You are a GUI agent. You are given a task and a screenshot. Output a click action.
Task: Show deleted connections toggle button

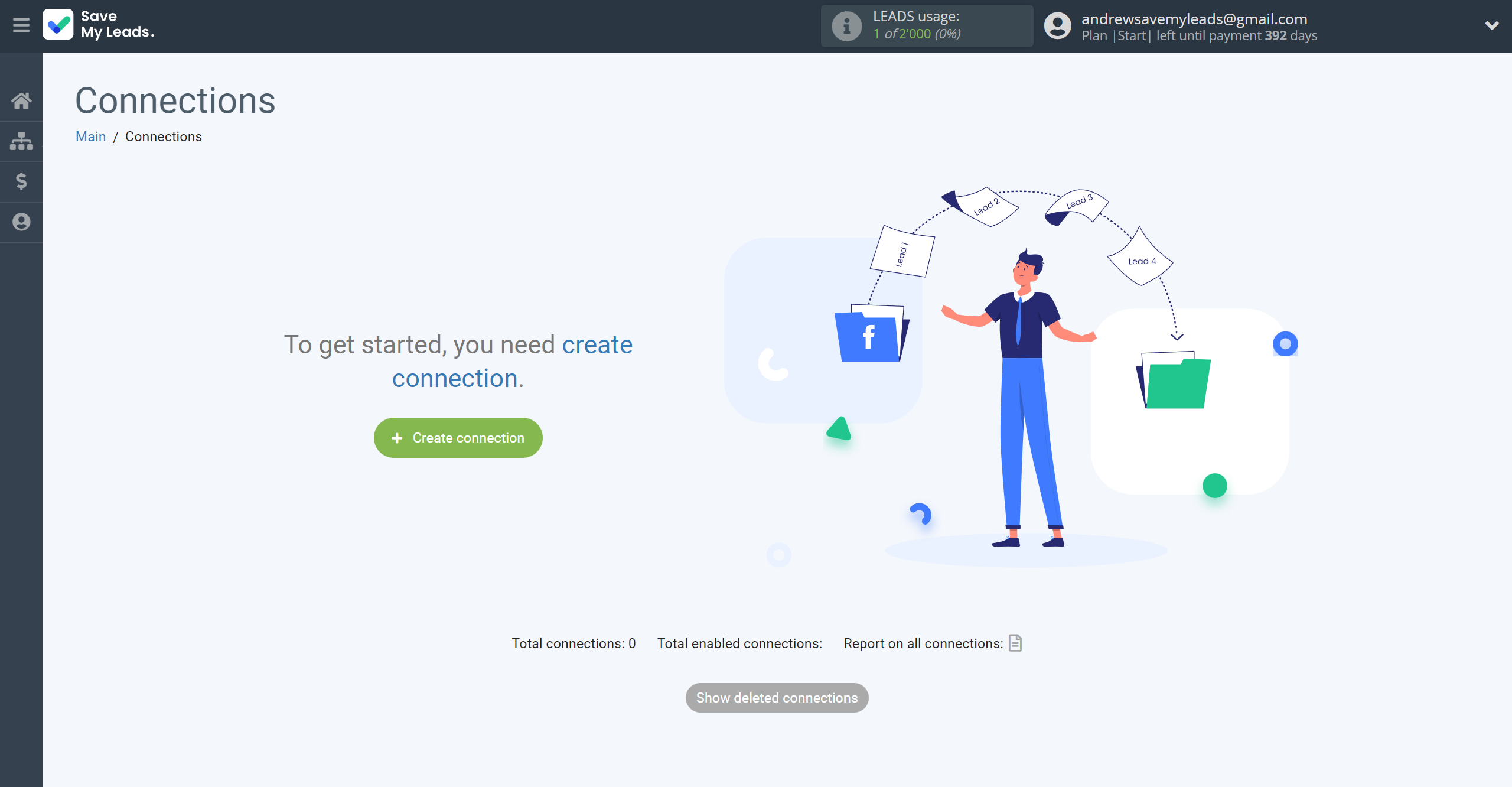tap(778, 698)
